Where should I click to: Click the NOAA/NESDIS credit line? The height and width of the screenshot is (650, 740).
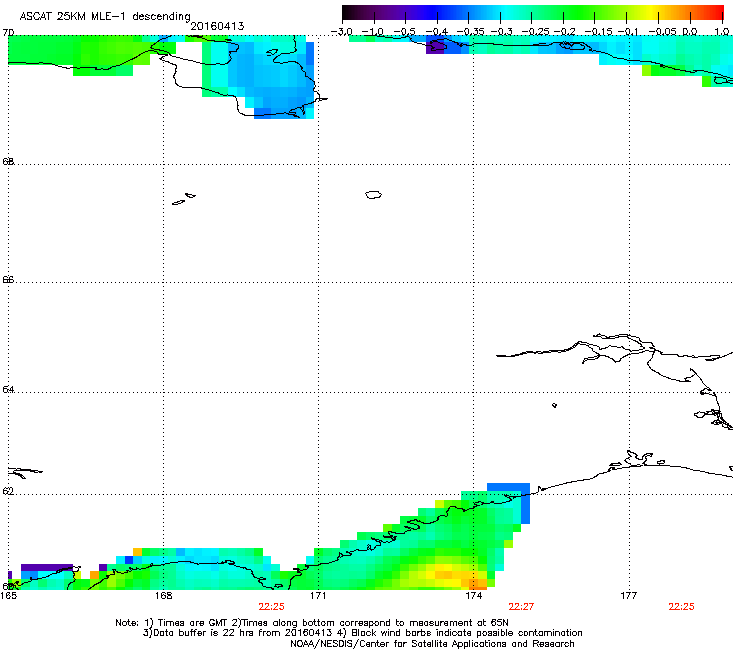pos(432,644)
